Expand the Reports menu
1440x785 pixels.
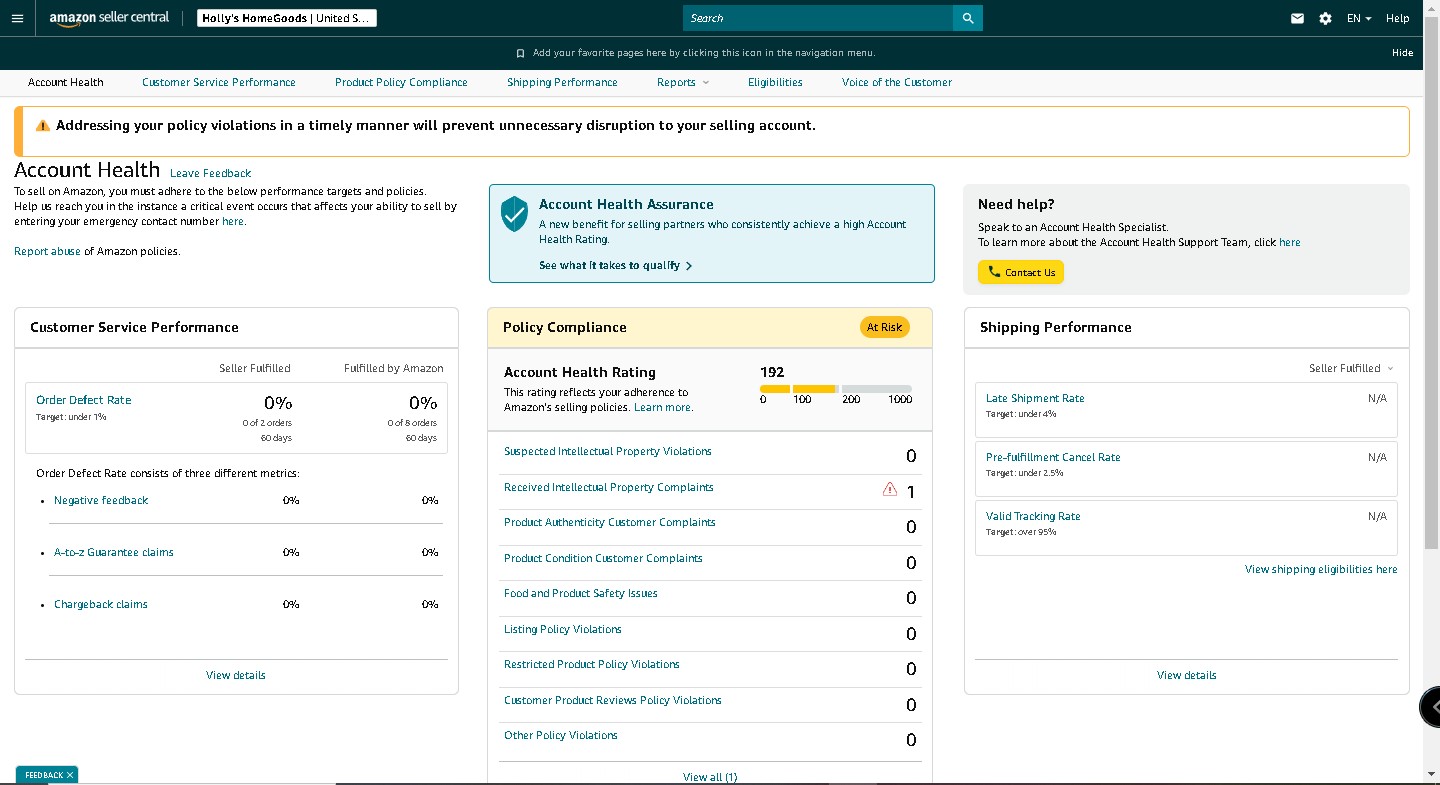pos(683,82)
